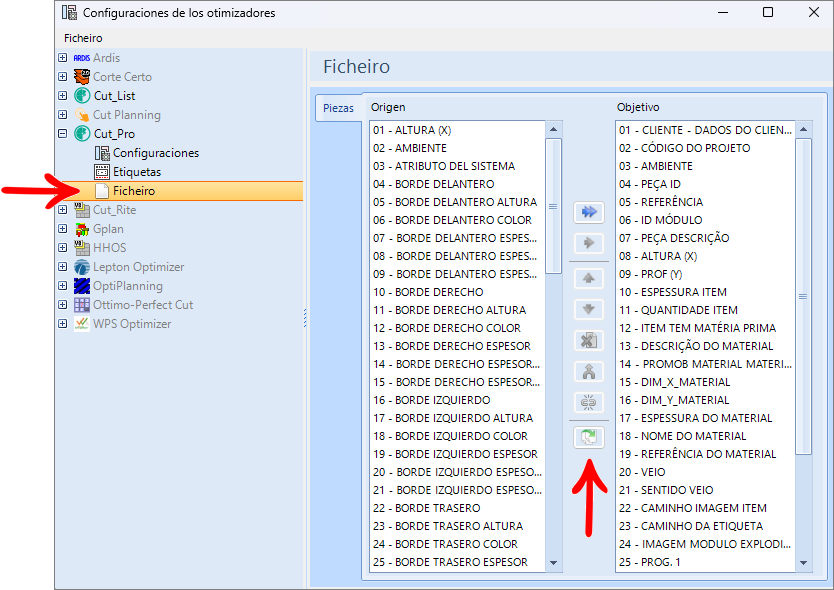Expand the Gplan tree node
834x590 pixels.
63,229
